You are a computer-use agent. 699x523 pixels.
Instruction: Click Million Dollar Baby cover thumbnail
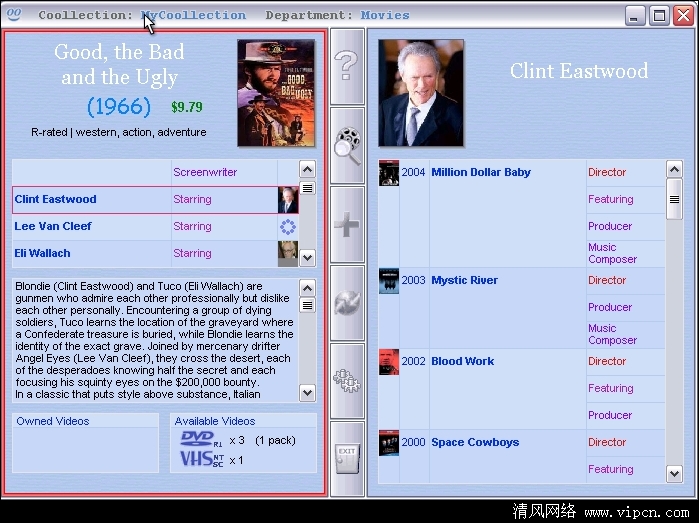[389, 173]
